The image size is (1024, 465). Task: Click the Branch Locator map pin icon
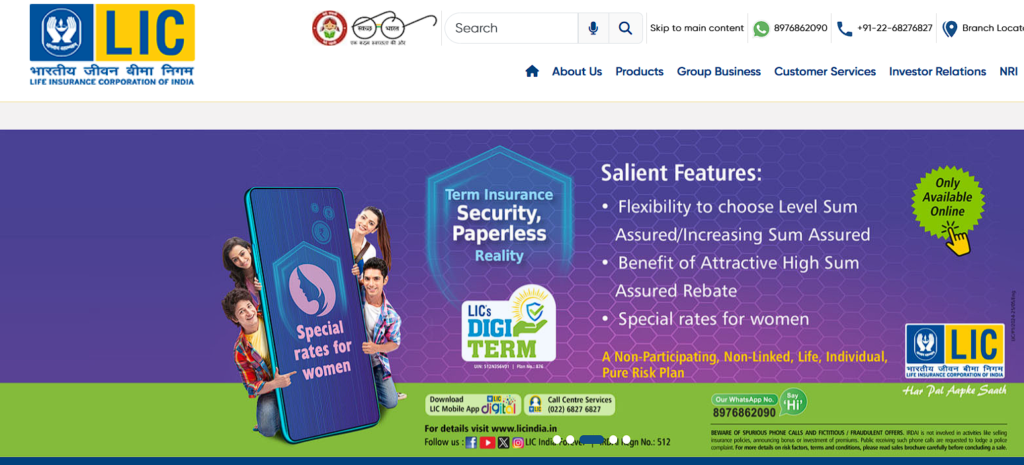950,29
